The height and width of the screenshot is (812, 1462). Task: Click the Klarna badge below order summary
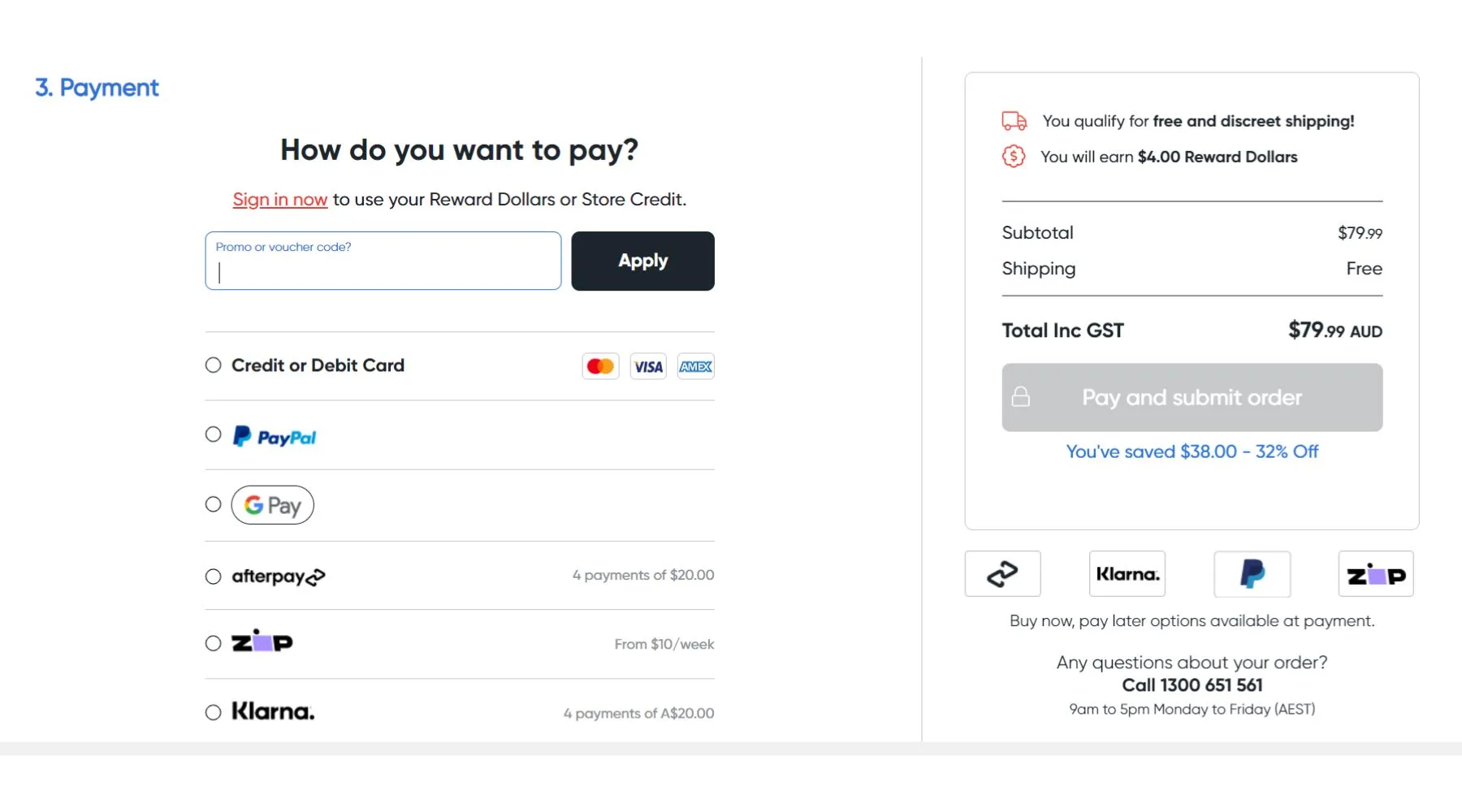tap(1127, 574)
